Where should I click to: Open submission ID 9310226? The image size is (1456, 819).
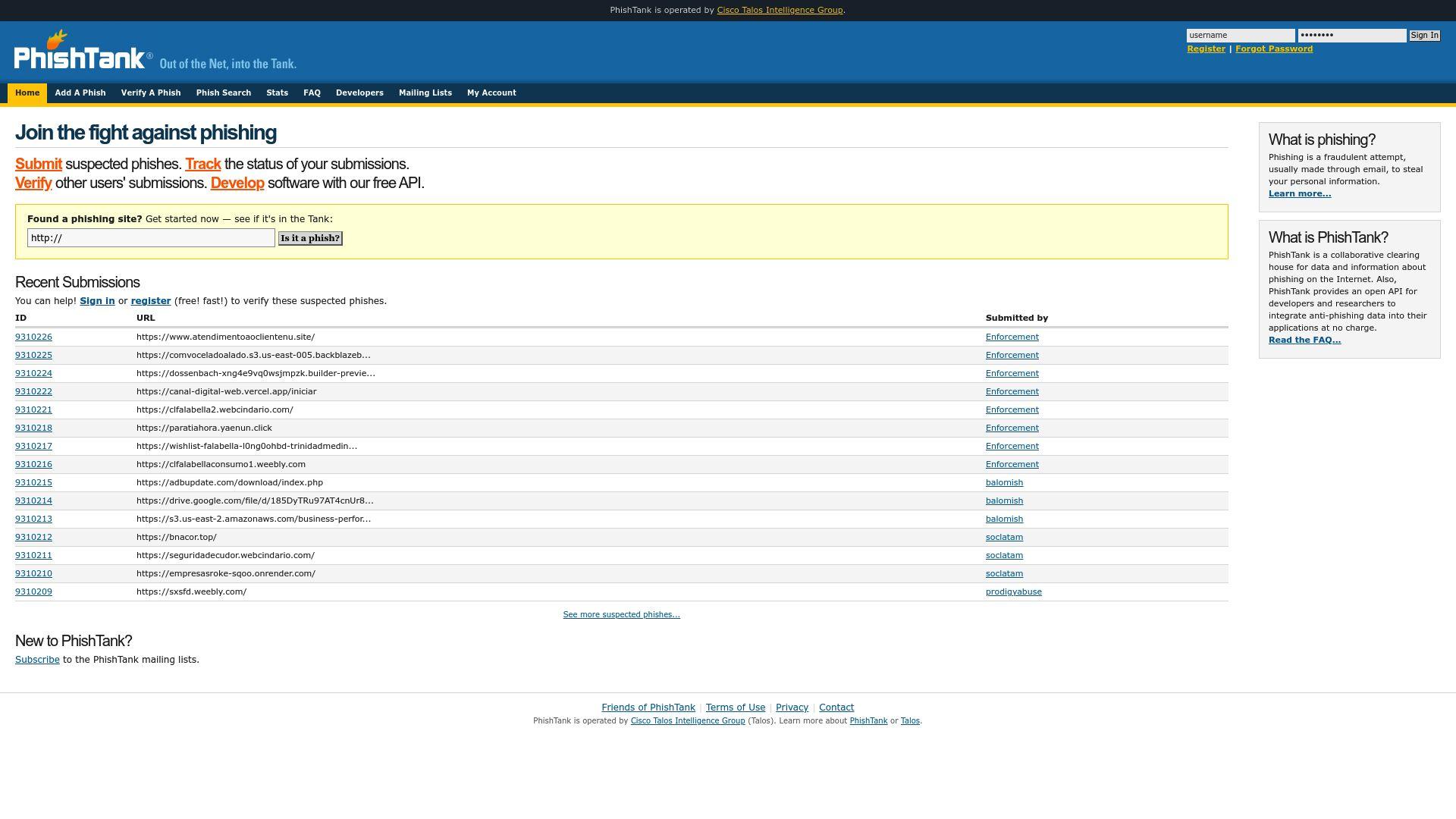(33, 337)
